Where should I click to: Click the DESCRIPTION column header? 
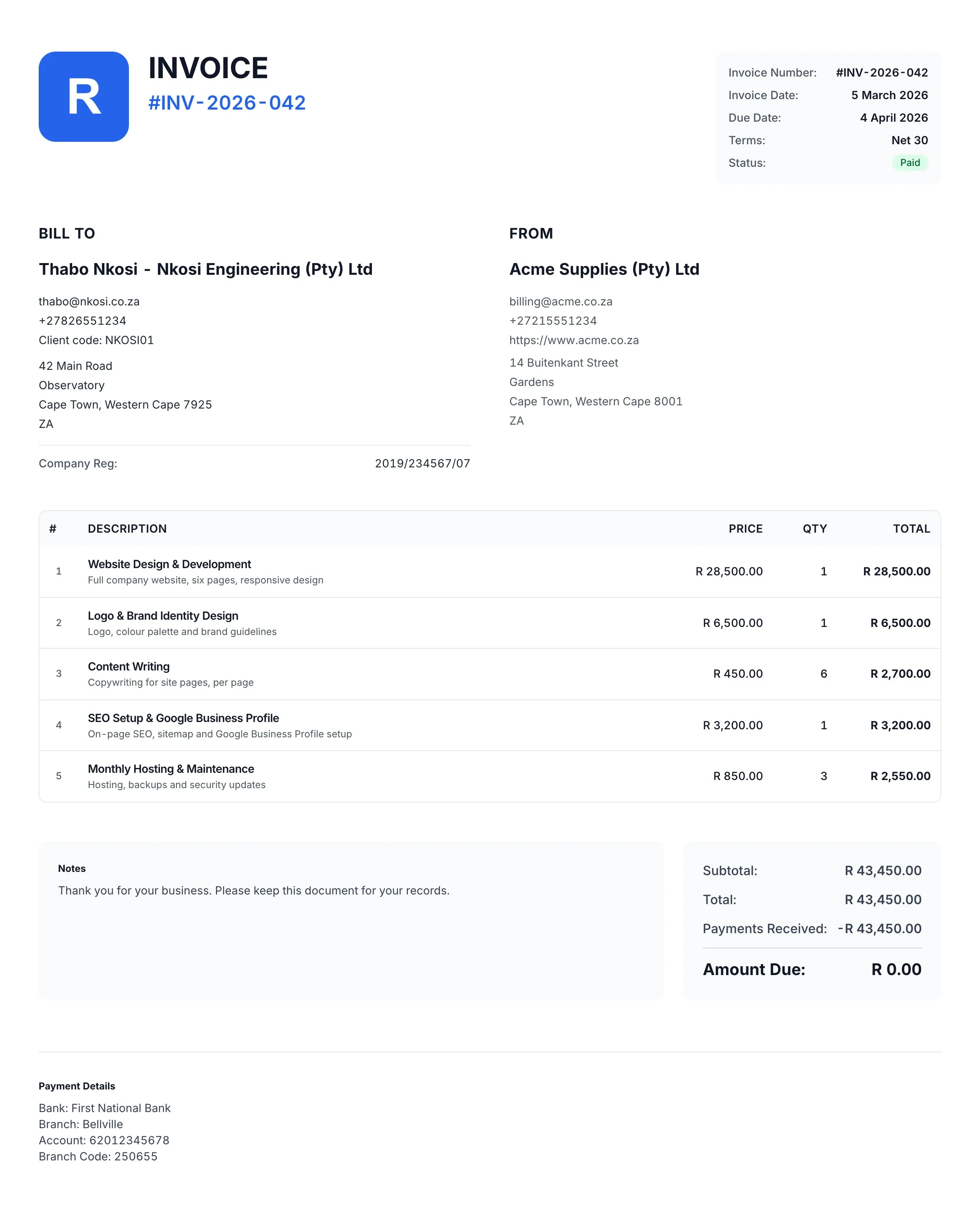127,529
